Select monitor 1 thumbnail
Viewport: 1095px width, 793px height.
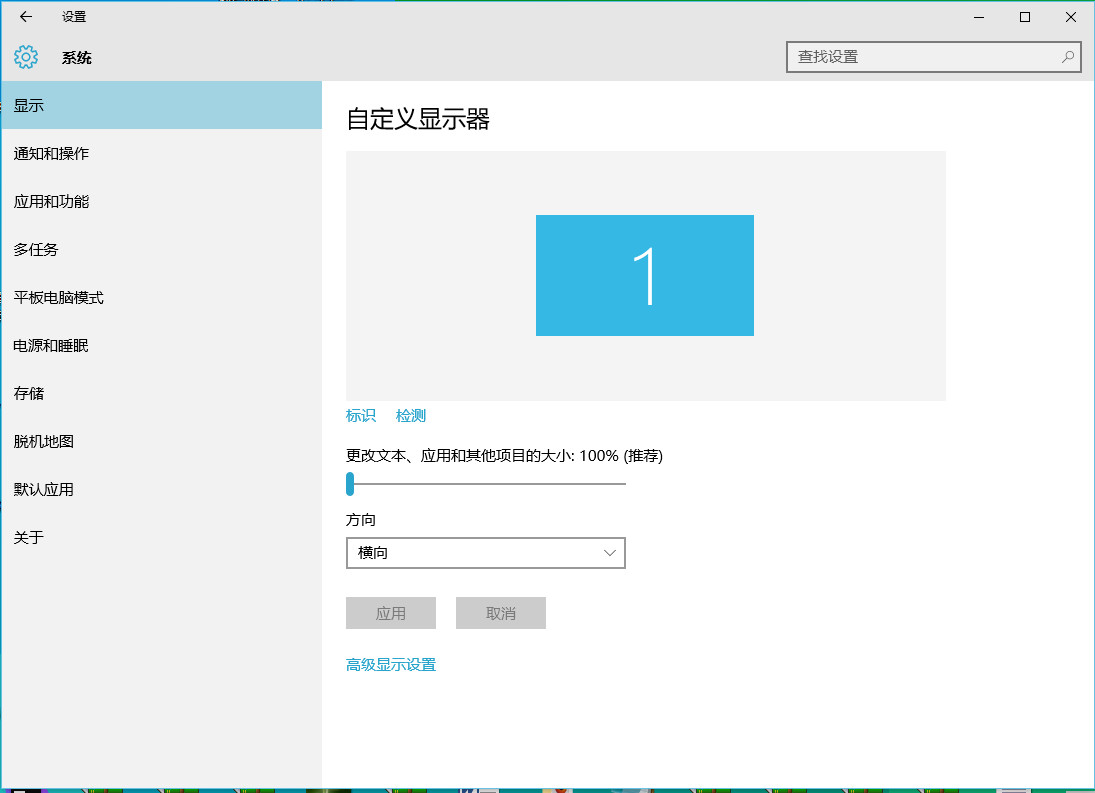tap(645, 275)
